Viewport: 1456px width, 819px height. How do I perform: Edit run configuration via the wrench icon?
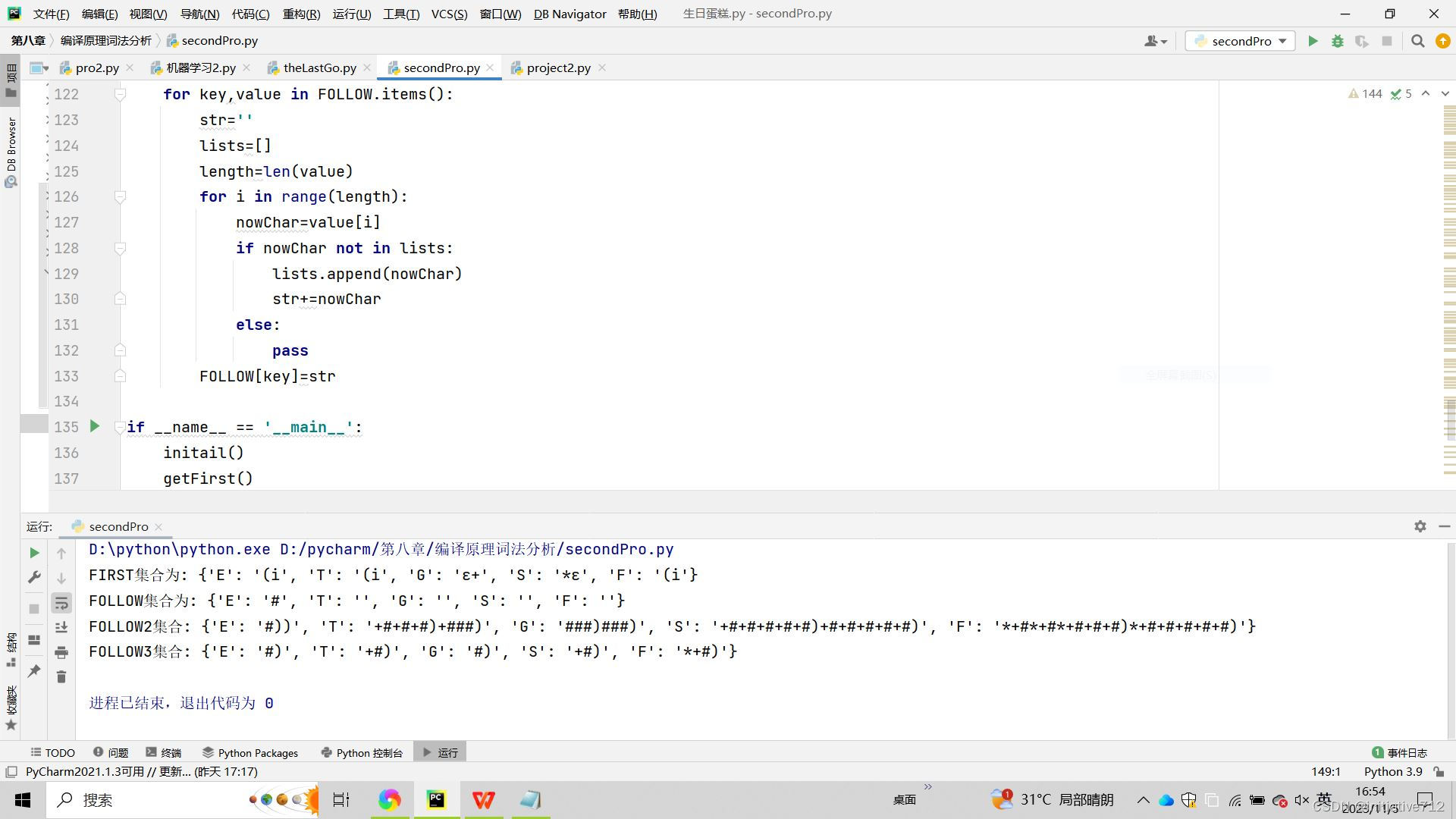(x=34, y=577)
